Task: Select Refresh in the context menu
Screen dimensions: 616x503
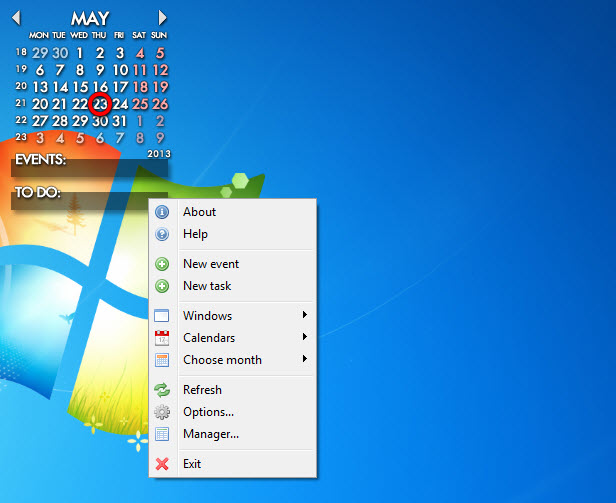Action: coord(233,389)
